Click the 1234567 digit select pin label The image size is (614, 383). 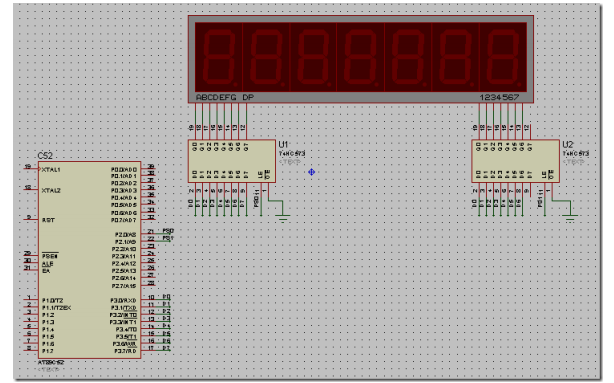pos(499,97)
